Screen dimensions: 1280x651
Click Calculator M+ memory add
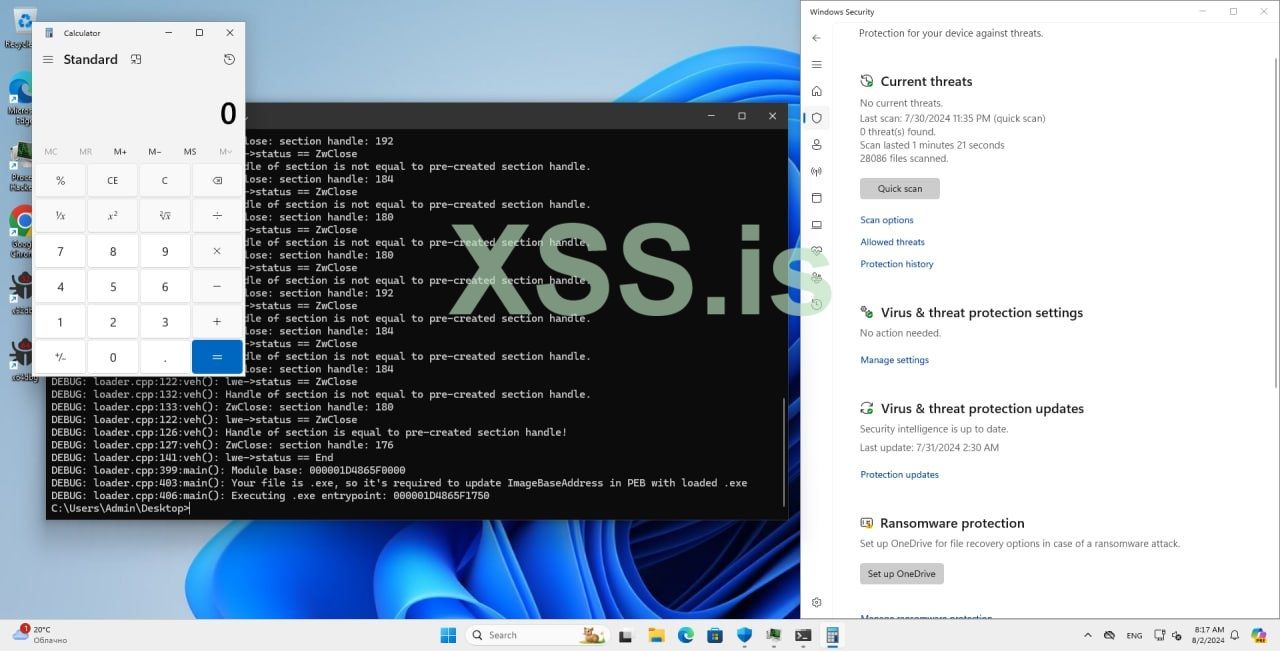[120, 152]
